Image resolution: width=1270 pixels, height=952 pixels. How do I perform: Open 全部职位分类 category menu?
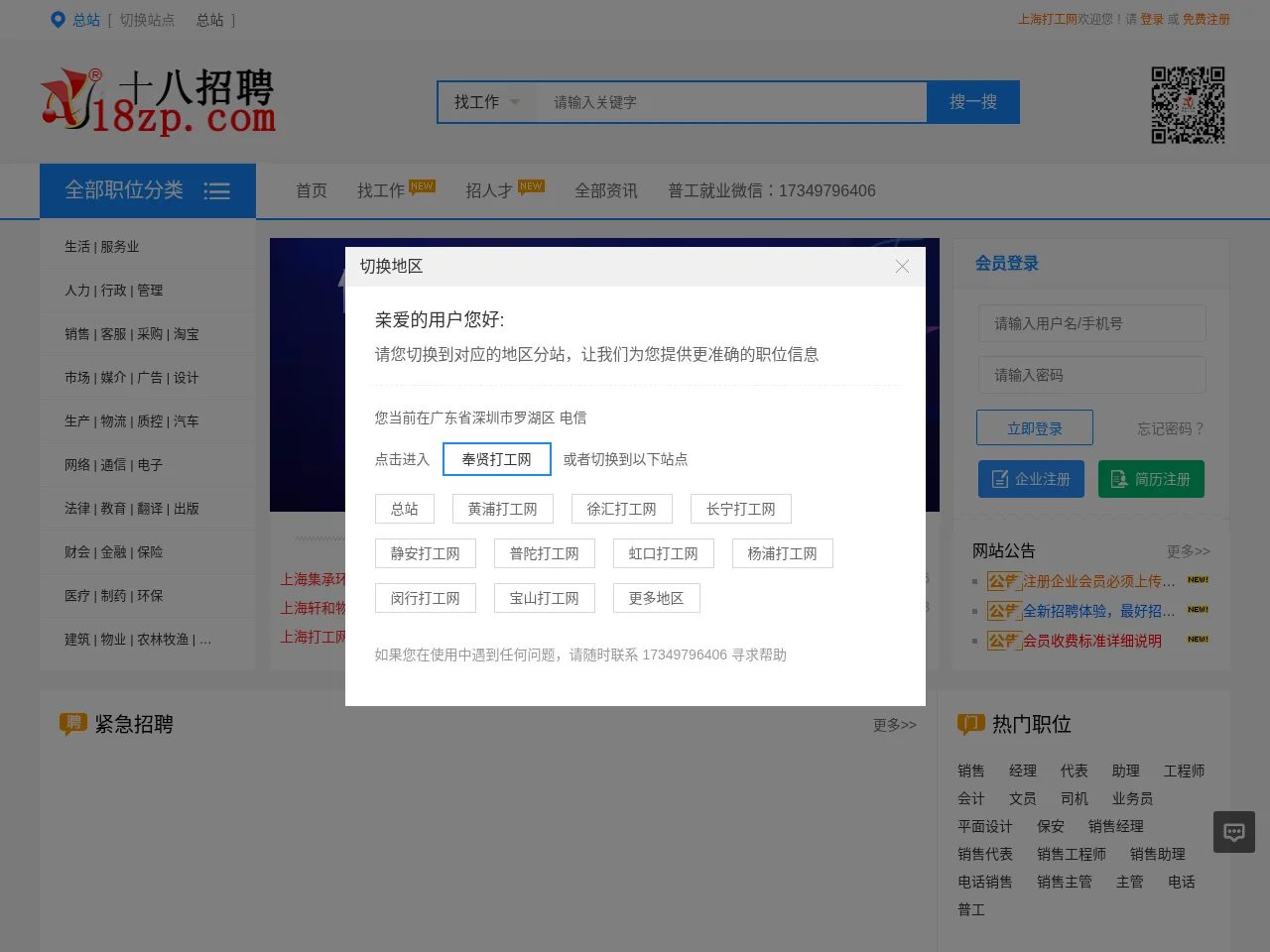pos(148,190)
